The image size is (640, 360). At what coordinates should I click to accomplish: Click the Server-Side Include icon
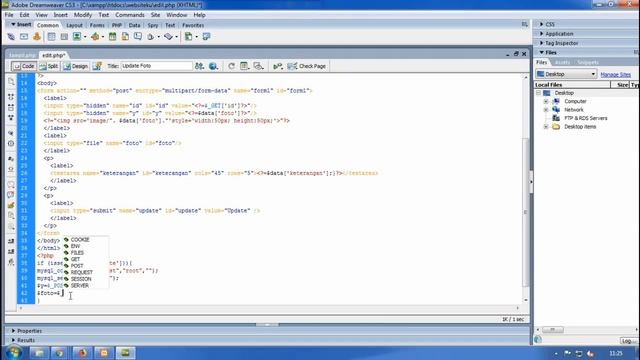125,37
